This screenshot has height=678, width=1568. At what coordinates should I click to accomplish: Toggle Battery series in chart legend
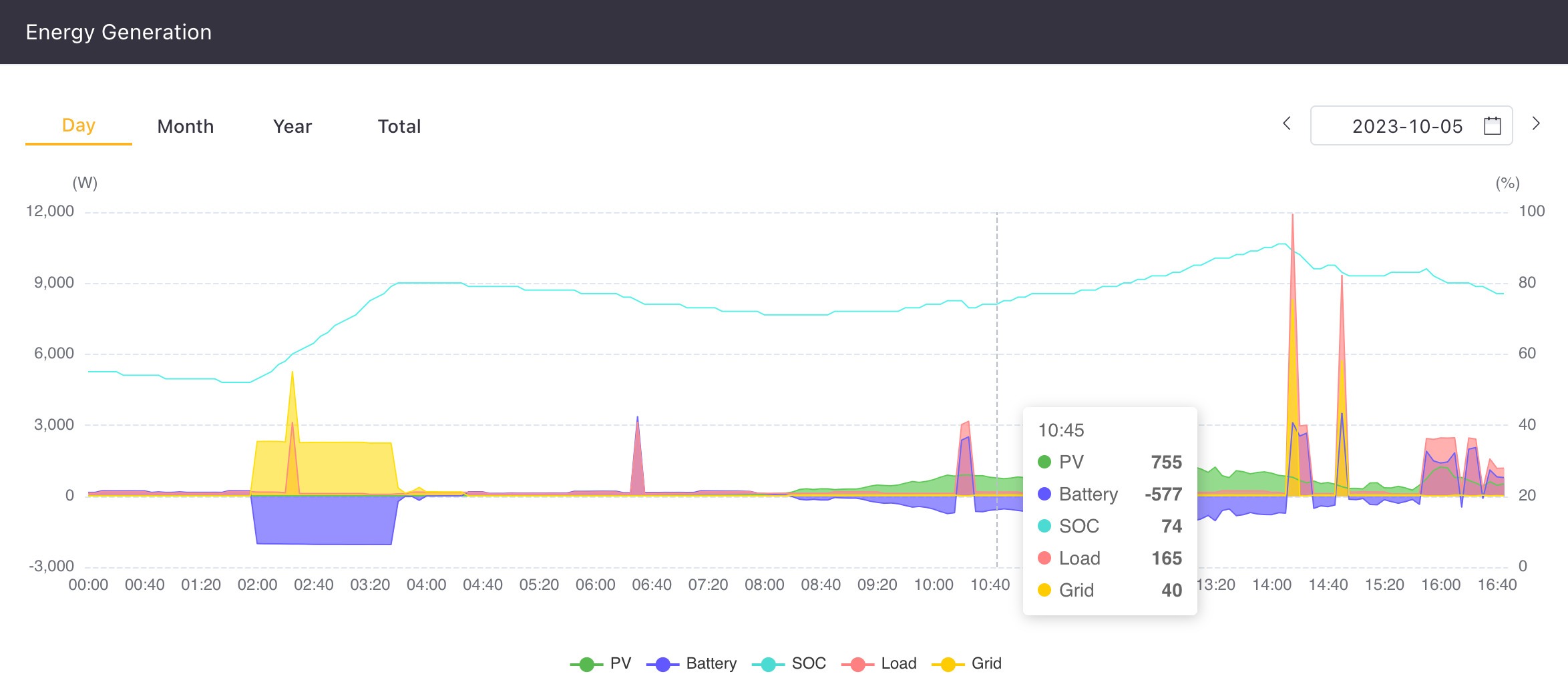tap(691, 663)
